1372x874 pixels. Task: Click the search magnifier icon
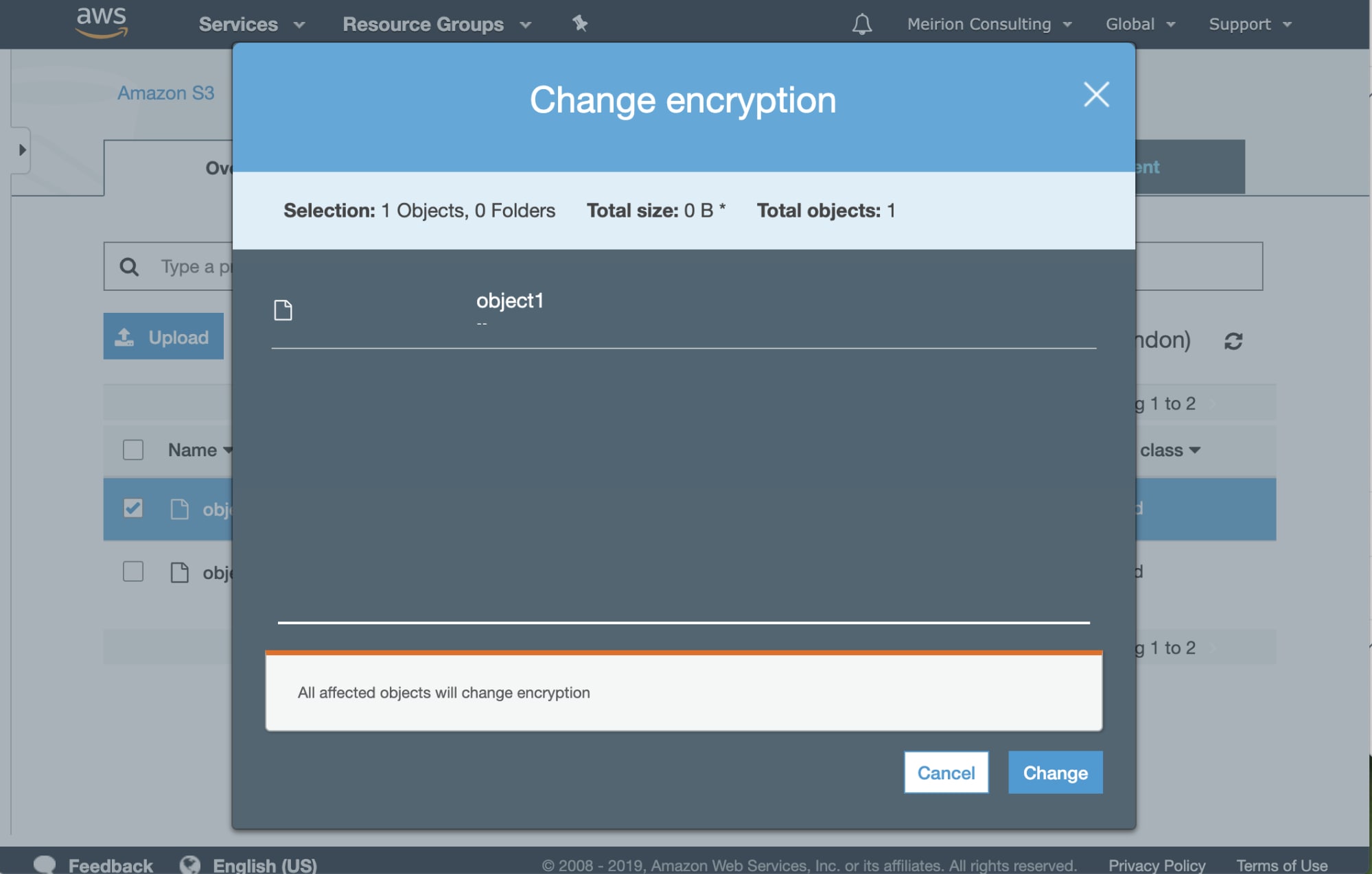coord(129,266)
